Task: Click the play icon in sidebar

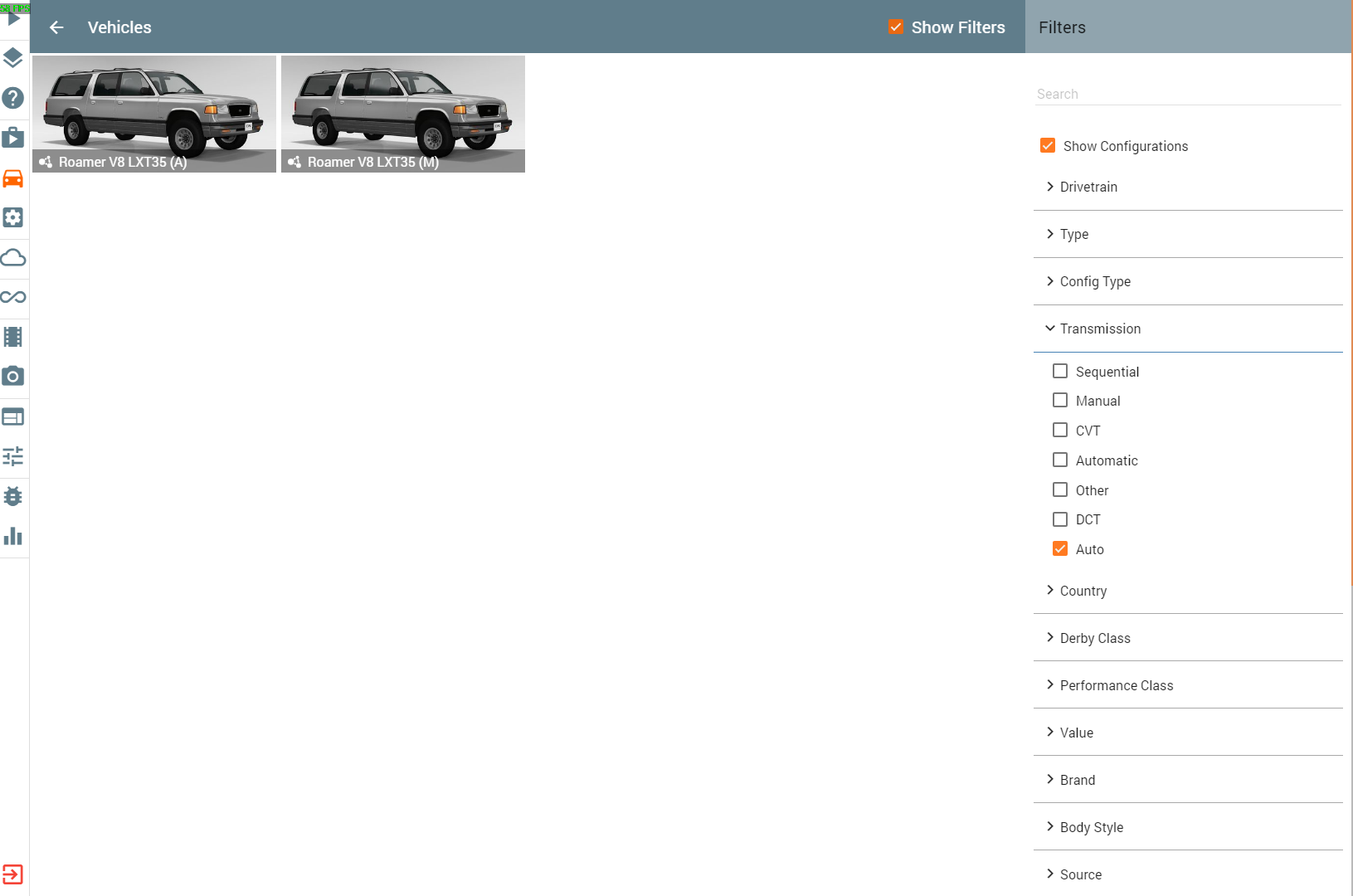Action: click(x=13, y=18)
